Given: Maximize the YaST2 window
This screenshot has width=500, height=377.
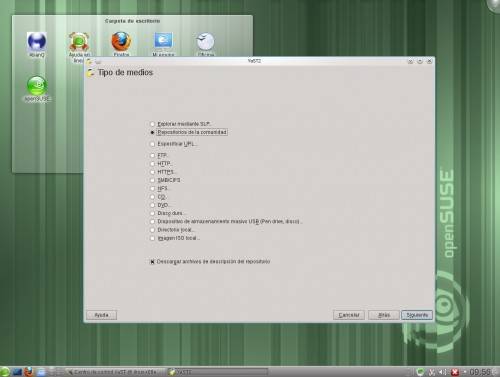Looking at the screenshot, I should tap(420, 61).
